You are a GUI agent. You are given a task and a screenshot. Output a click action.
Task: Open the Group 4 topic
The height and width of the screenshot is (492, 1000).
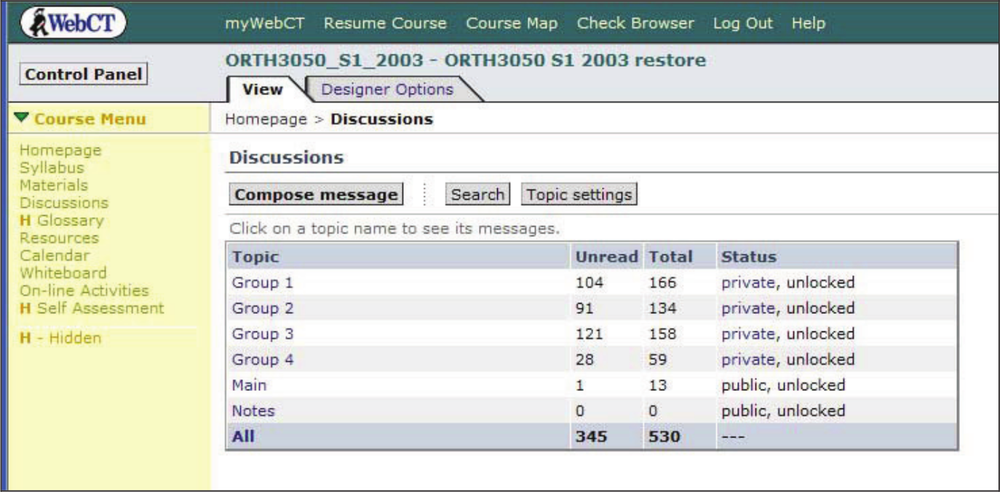pyautogui.click(x=262, y=360)
